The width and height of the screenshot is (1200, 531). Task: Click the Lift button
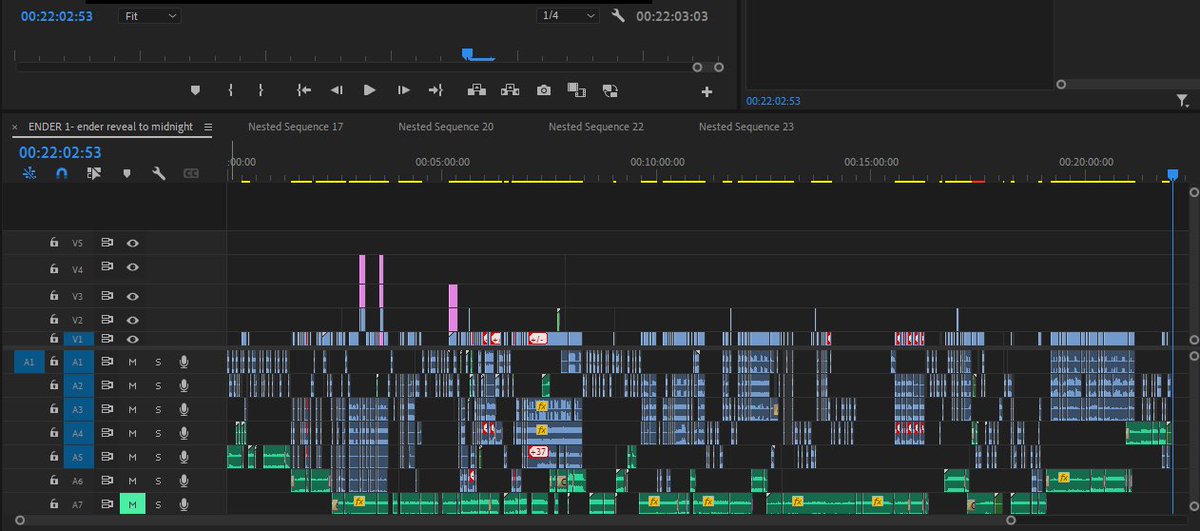pos(476,90)
